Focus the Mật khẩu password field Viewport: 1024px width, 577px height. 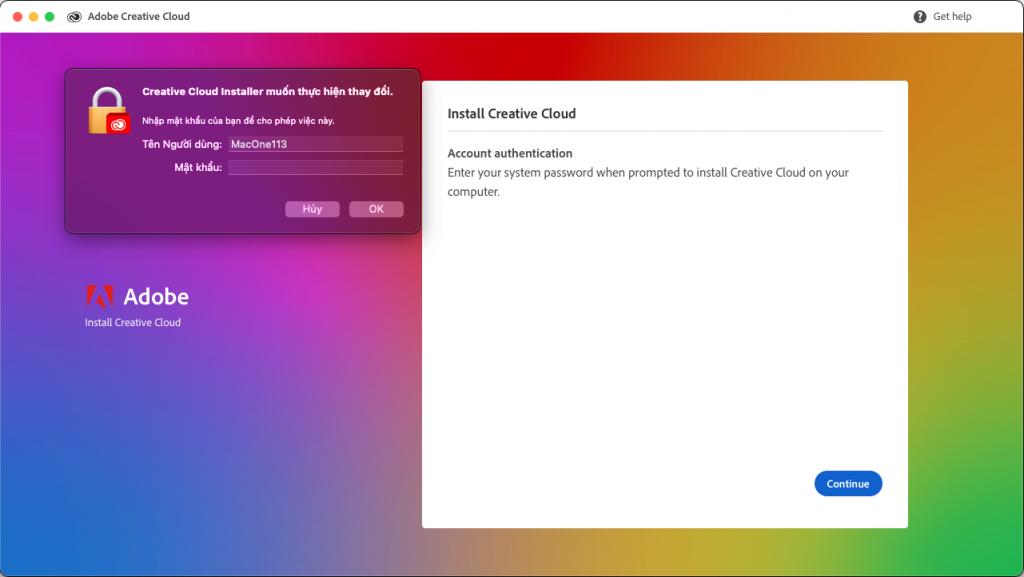(315, 167)
